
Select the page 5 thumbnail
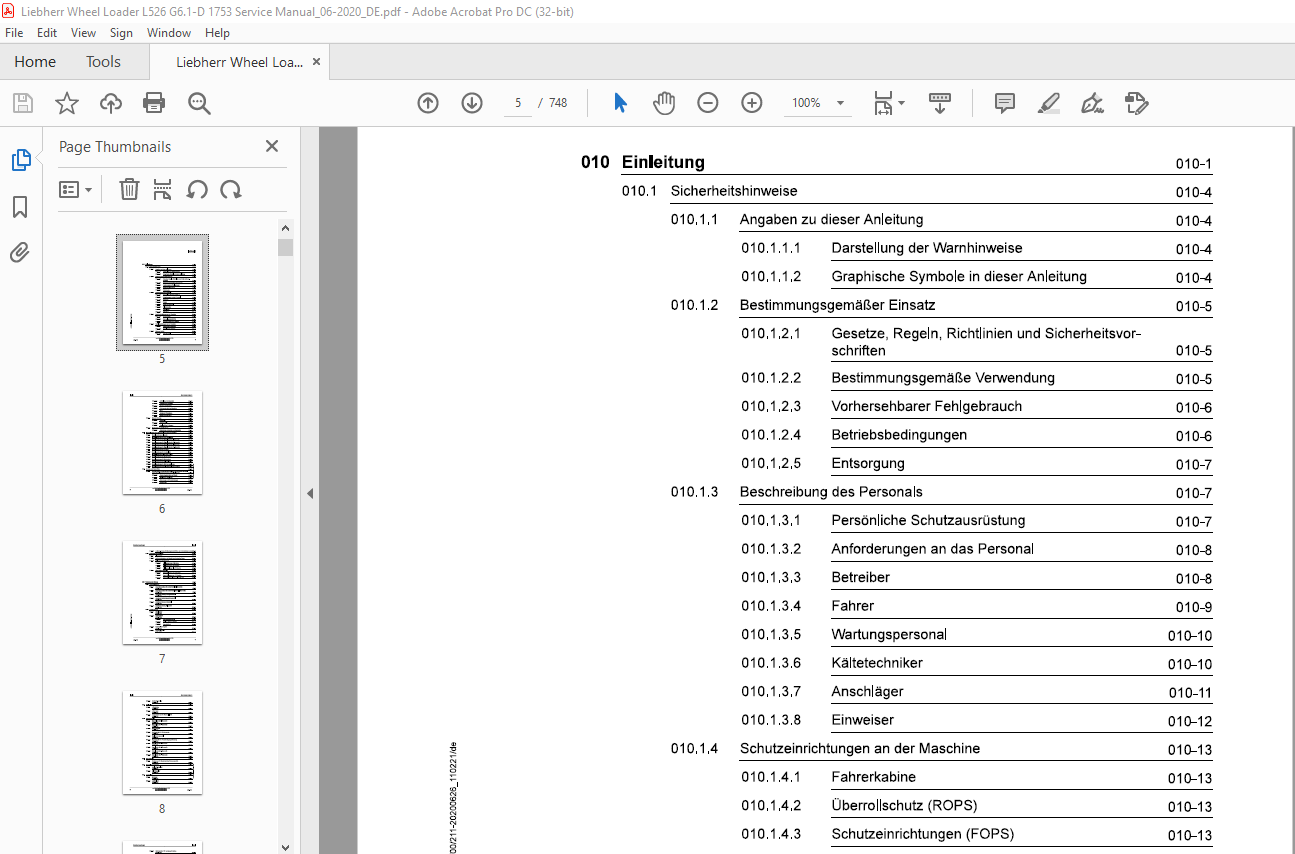click(162, 293)
